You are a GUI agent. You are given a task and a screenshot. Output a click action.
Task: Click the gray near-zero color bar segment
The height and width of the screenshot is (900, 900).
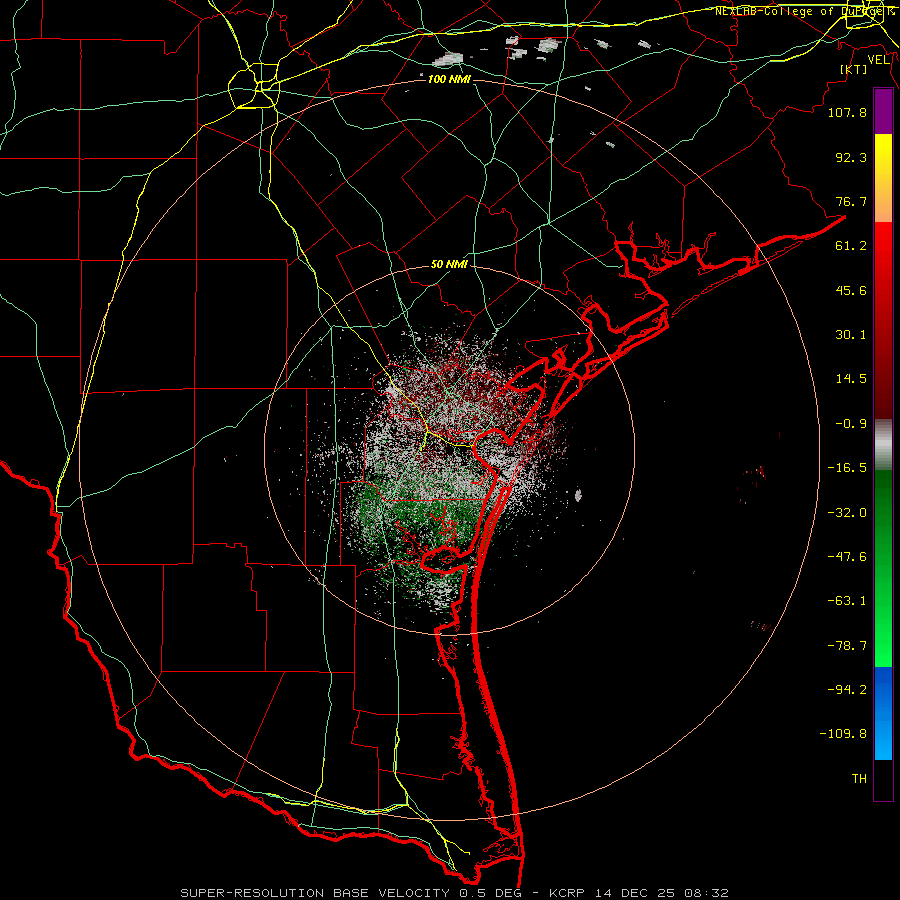click(883, 445)
